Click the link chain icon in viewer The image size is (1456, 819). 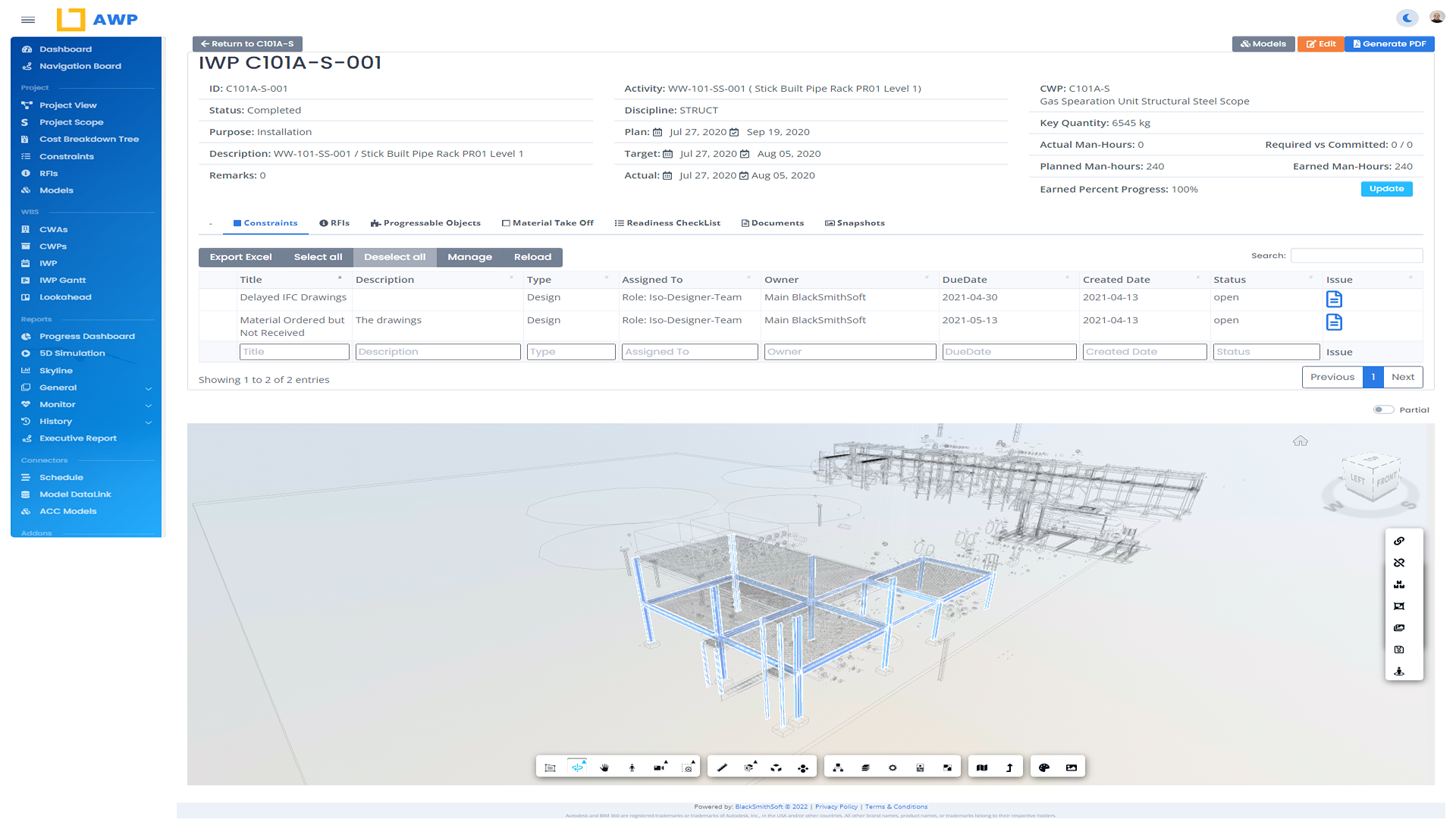point(1399,541)
